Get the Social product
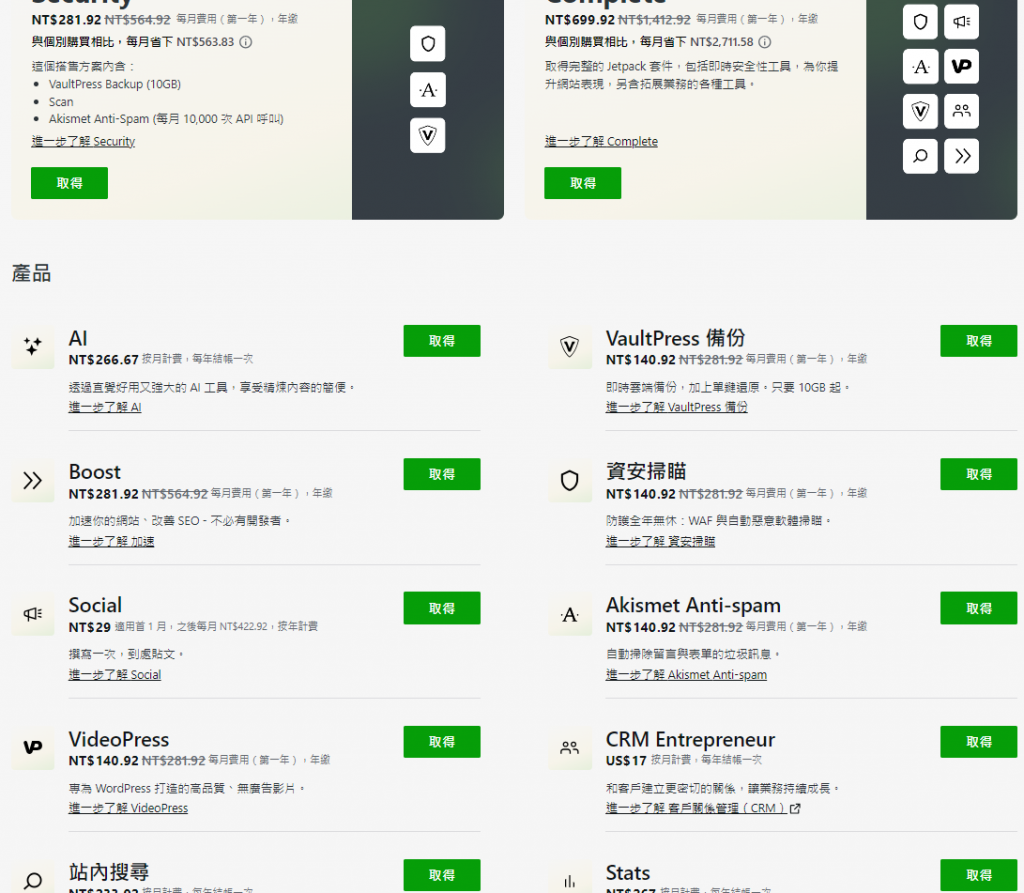This screenshot has height=893, width=1024. tap(441, 608)
